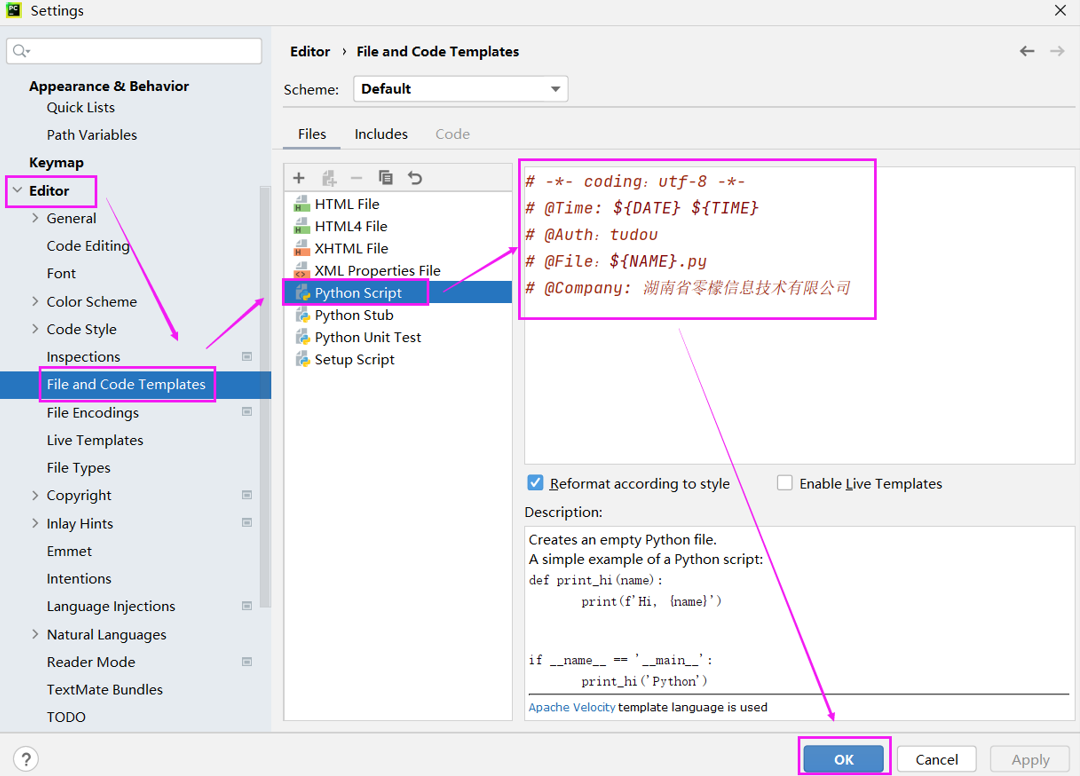Expand the Code Style tree node
The height and width of the screenshot is (776, 1080).
[36, 329]
